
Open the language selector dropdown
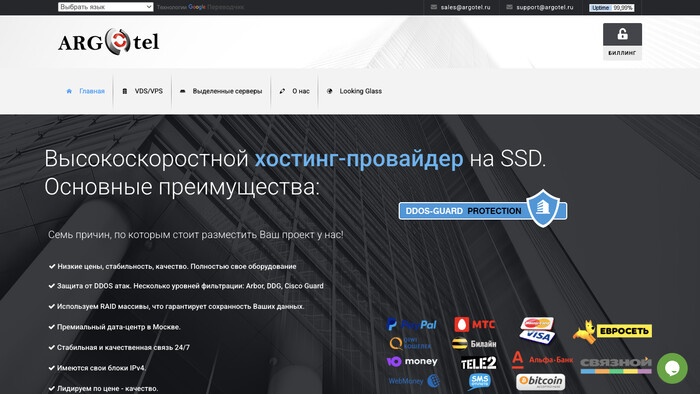tap(105, 7)
